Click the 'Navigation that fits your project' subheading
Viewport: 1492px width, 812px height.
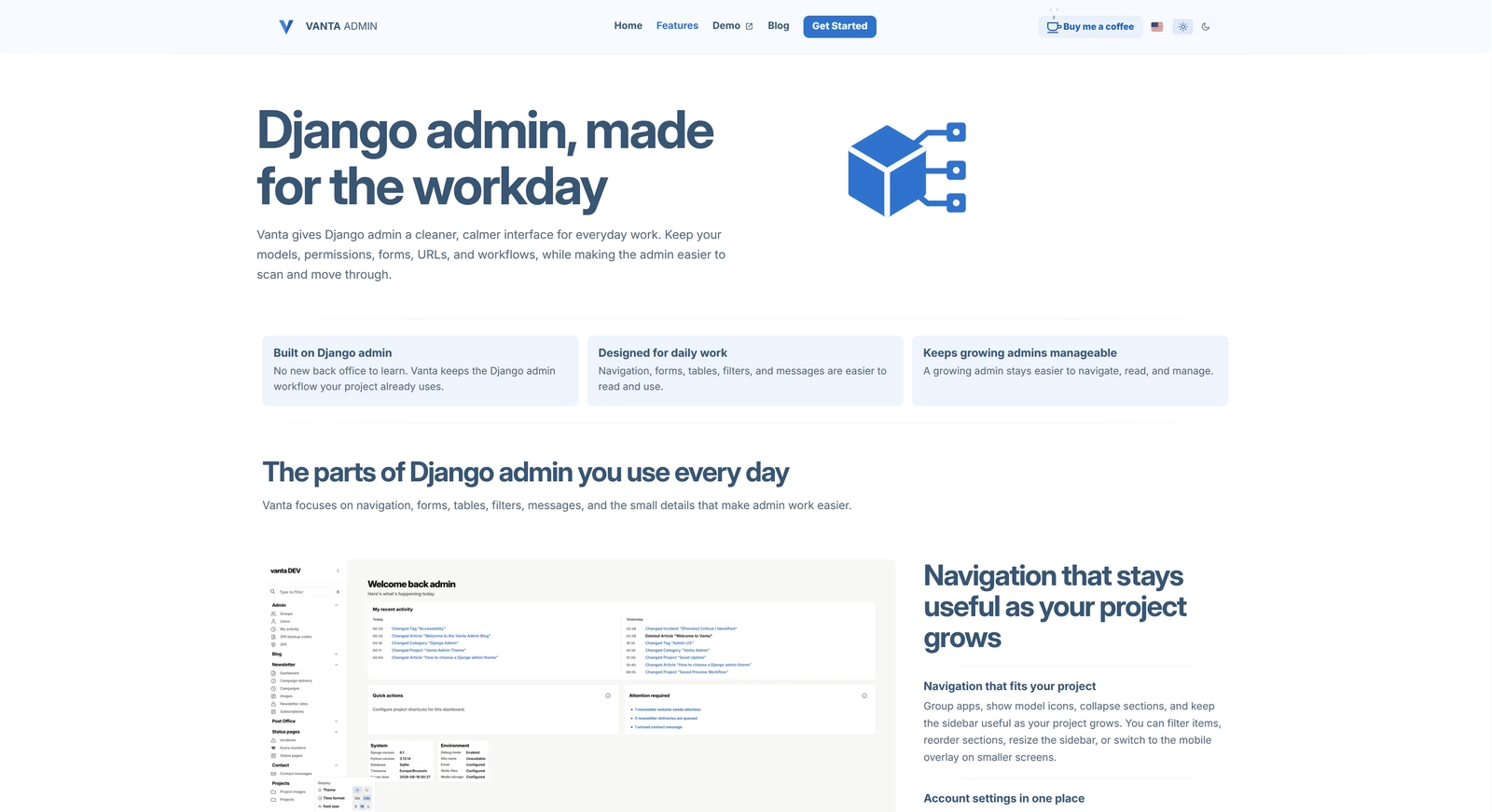[x=1010, y=686]
